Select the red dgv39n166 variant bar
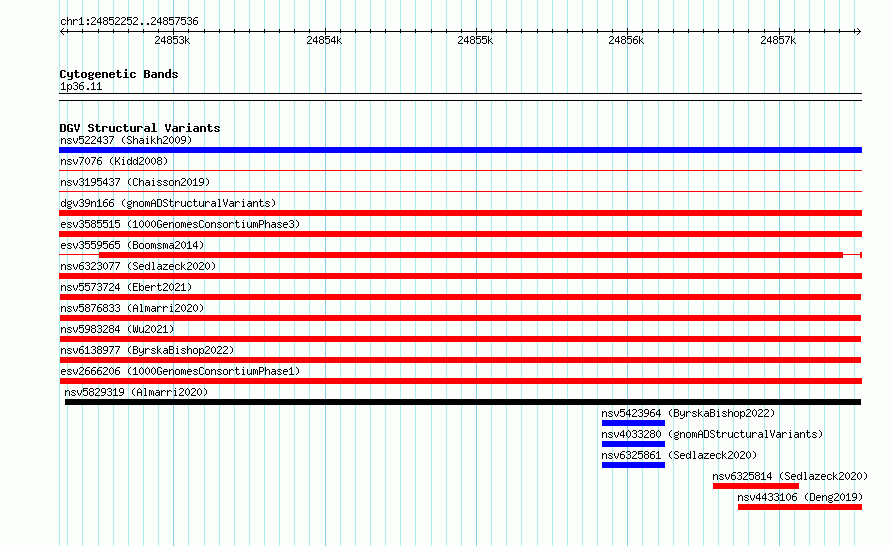890x546 pixels. [460, 213]
